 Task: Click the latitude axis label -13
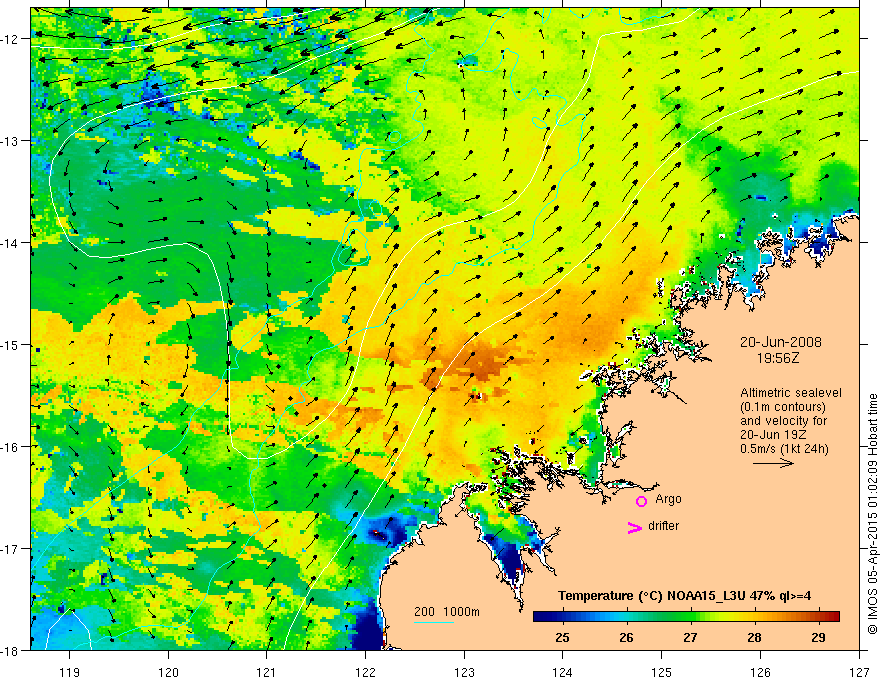pyautogui.click(x=11, y=141)
